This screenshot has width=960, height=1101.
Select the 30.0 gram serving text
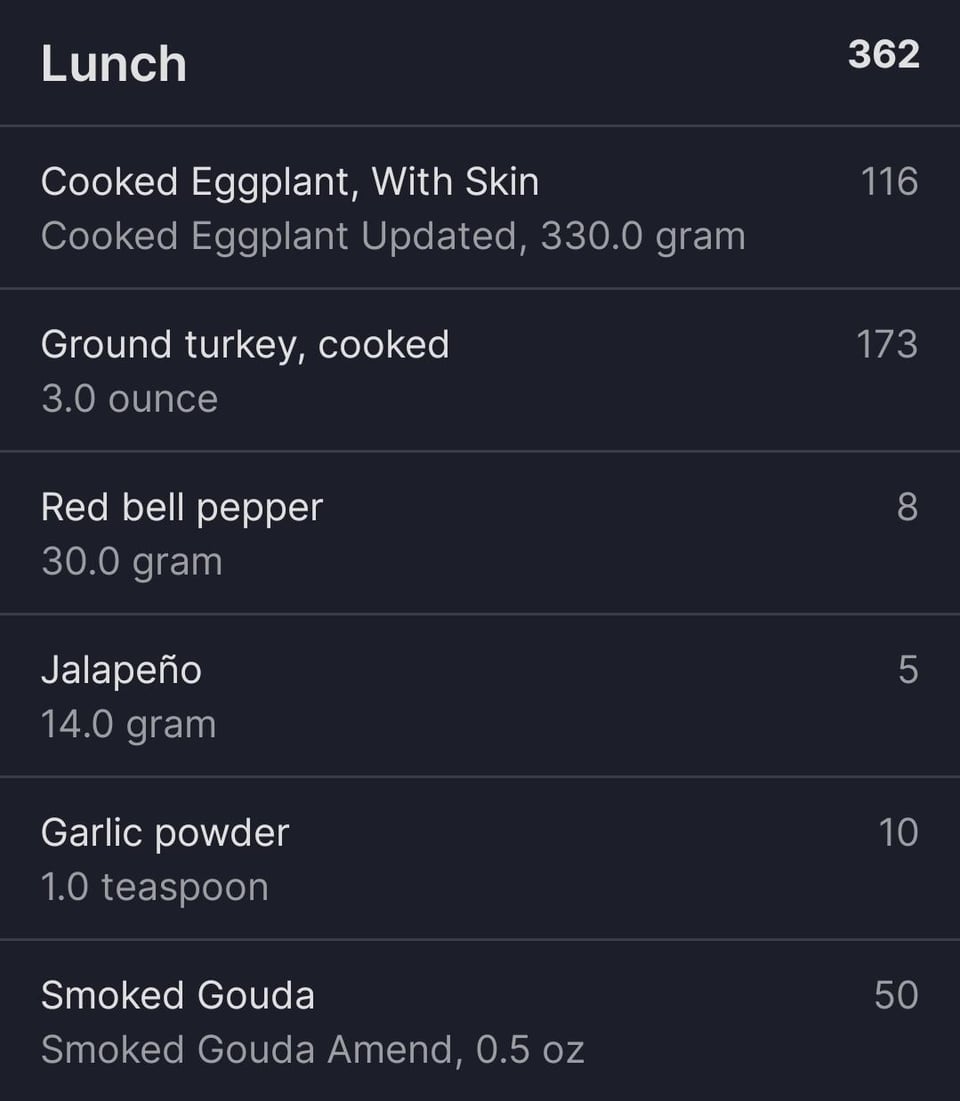[x=131, y=562]
